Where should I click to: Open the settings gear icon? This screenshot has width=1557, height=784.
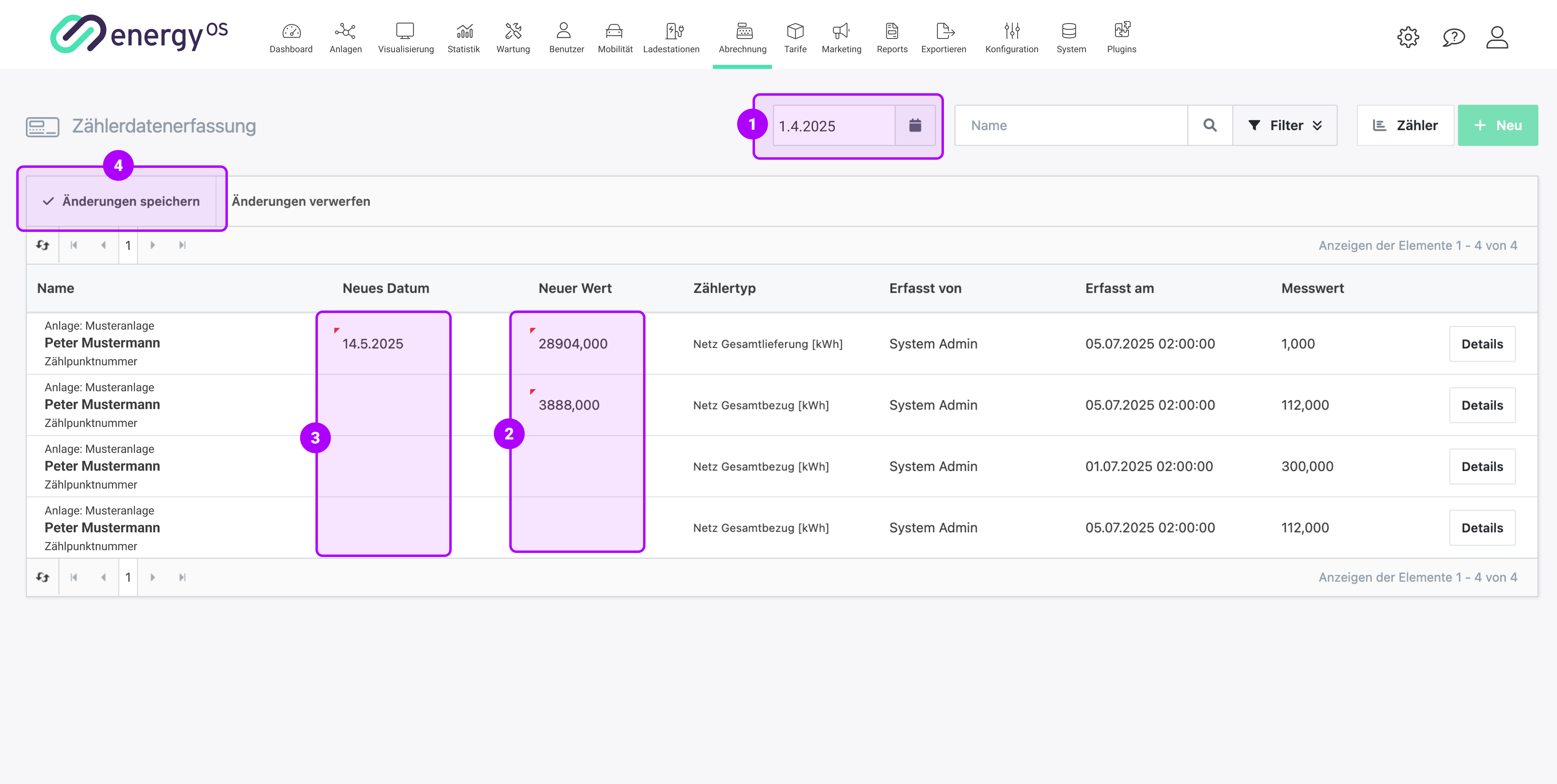(x=1408, y=37)
